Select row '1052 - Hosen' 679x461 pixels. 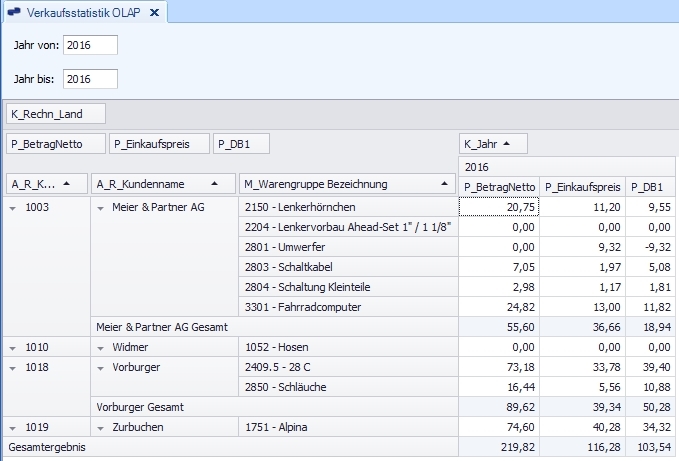pyautogui.click(x=348, y=347)
